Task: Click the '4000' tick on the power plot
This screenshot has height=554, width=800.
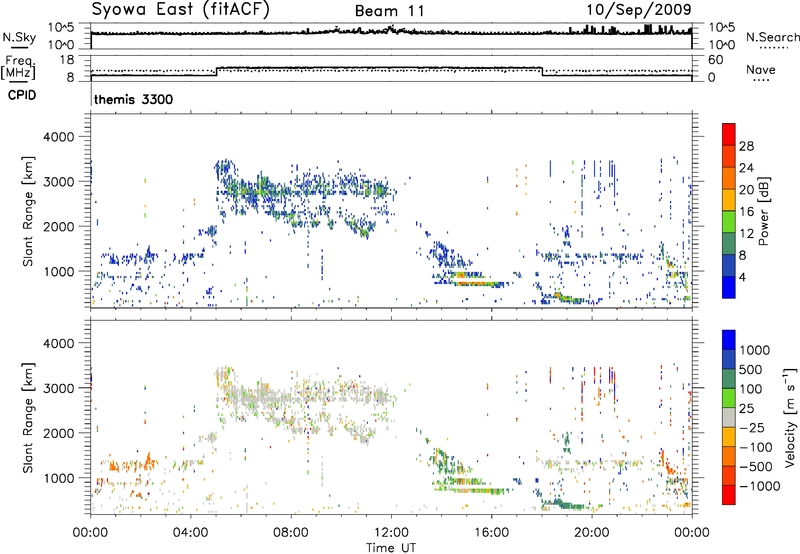Action: 59,137
